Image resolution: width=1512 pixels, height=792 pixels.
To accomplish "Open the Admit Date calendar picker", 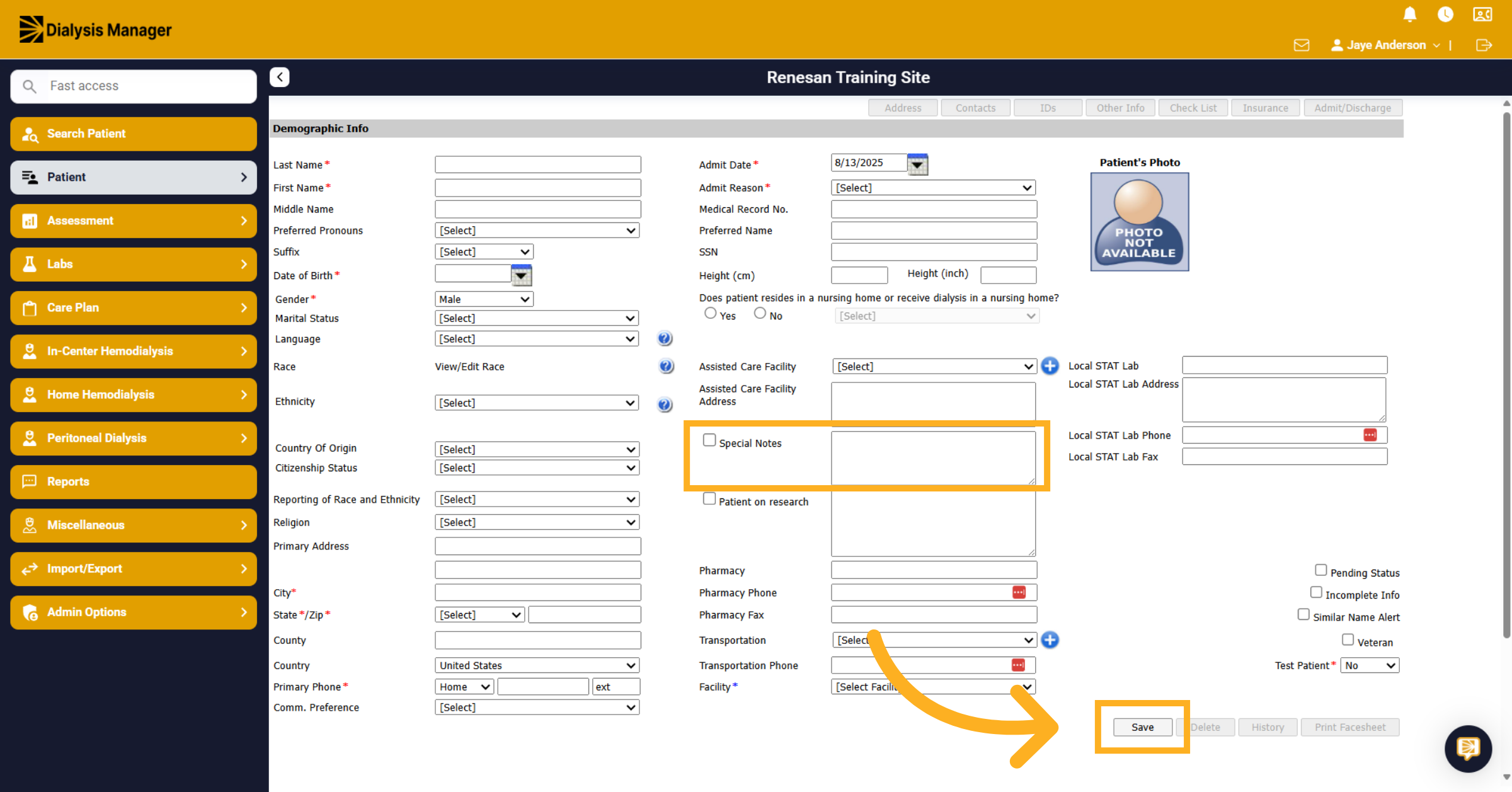I will 917,164.
